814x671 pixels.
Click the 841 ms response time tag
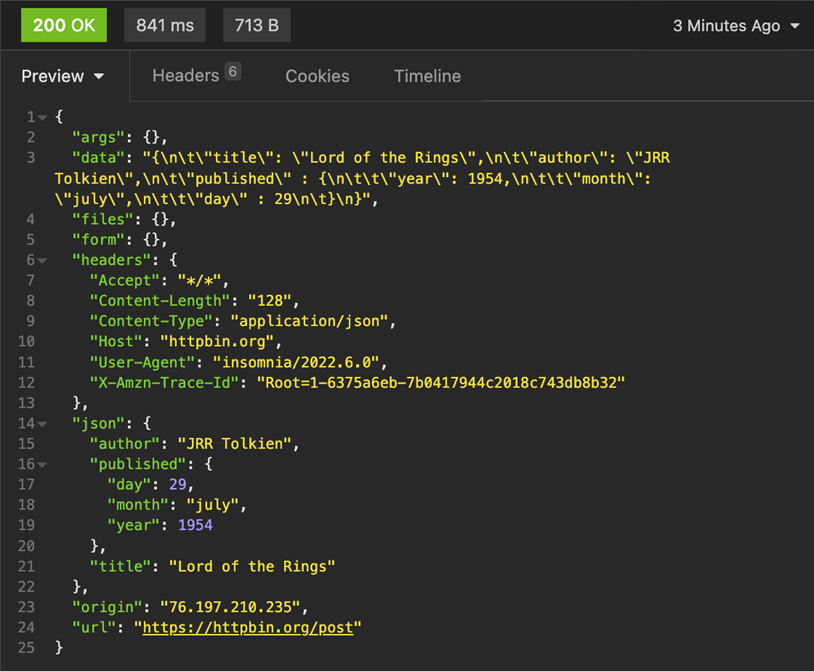tap(165, 26)
